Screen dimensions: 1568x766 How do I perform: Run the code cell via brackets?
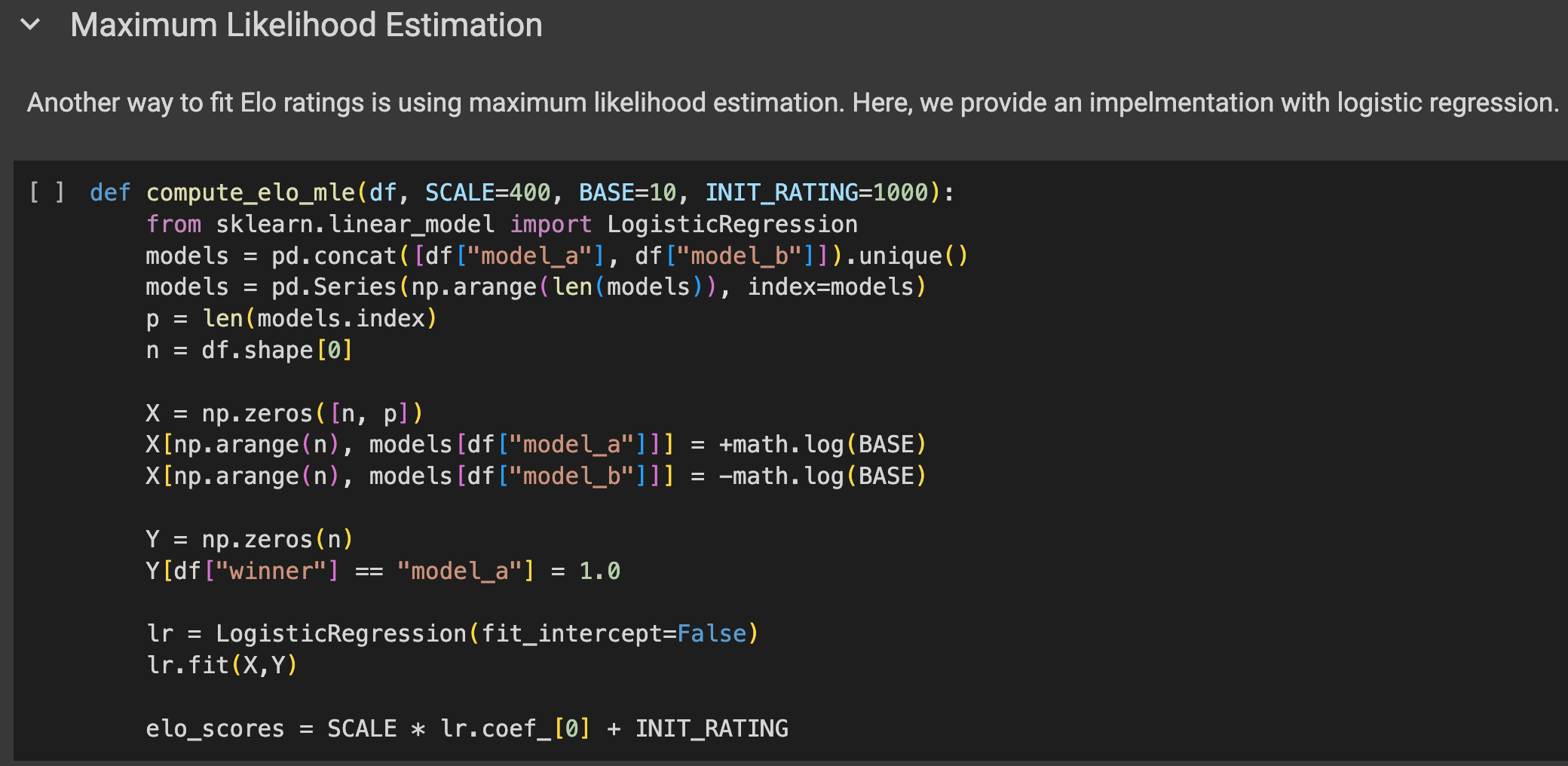point(47,192)
